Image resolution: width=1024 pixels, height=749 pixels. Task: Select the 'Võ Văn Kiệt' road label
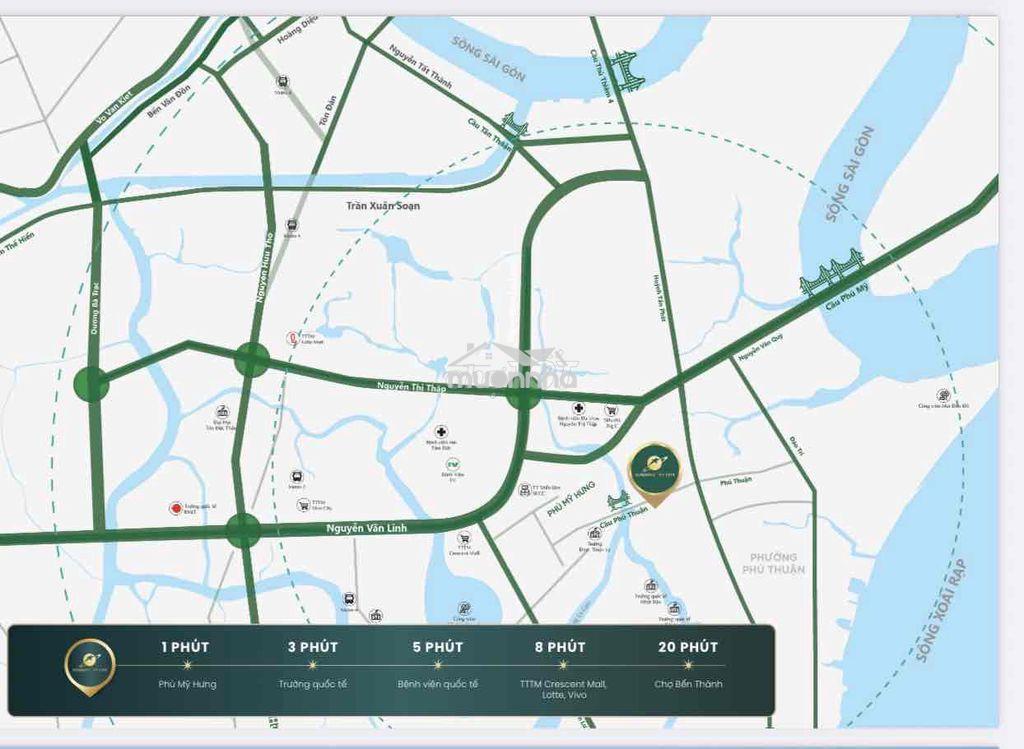coord(114,108)
